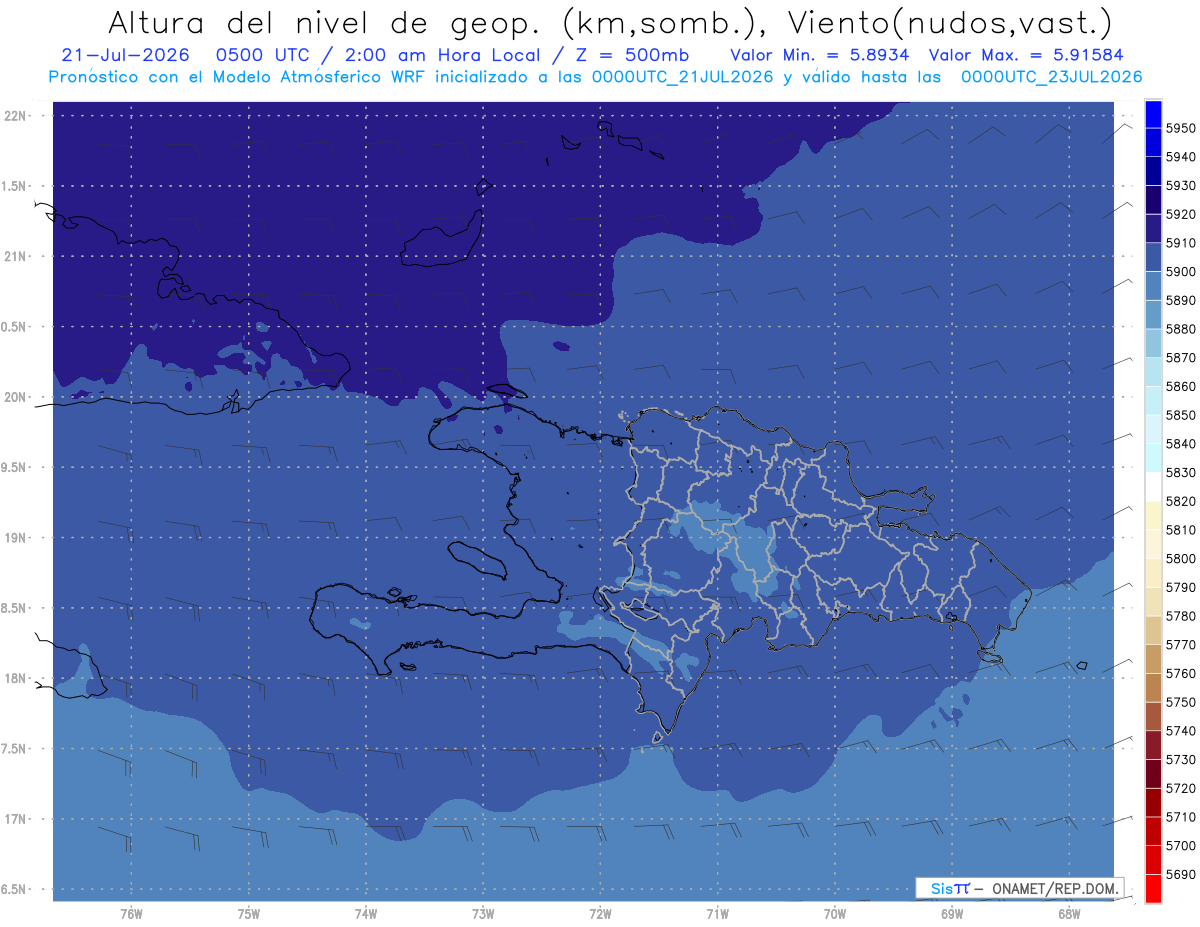1200x927 pixels.
Task: Click the 72W longitude label
Action: coord(600,913)
